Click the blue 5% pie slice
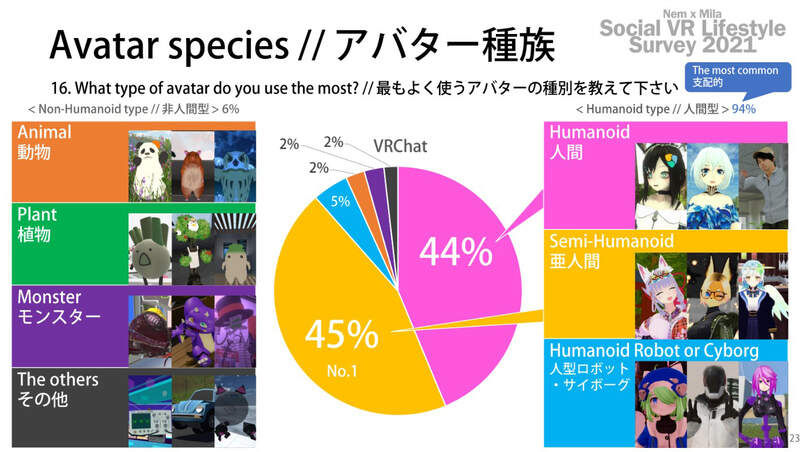The width and height of the screenshot is (800, 452). (333, 204)
